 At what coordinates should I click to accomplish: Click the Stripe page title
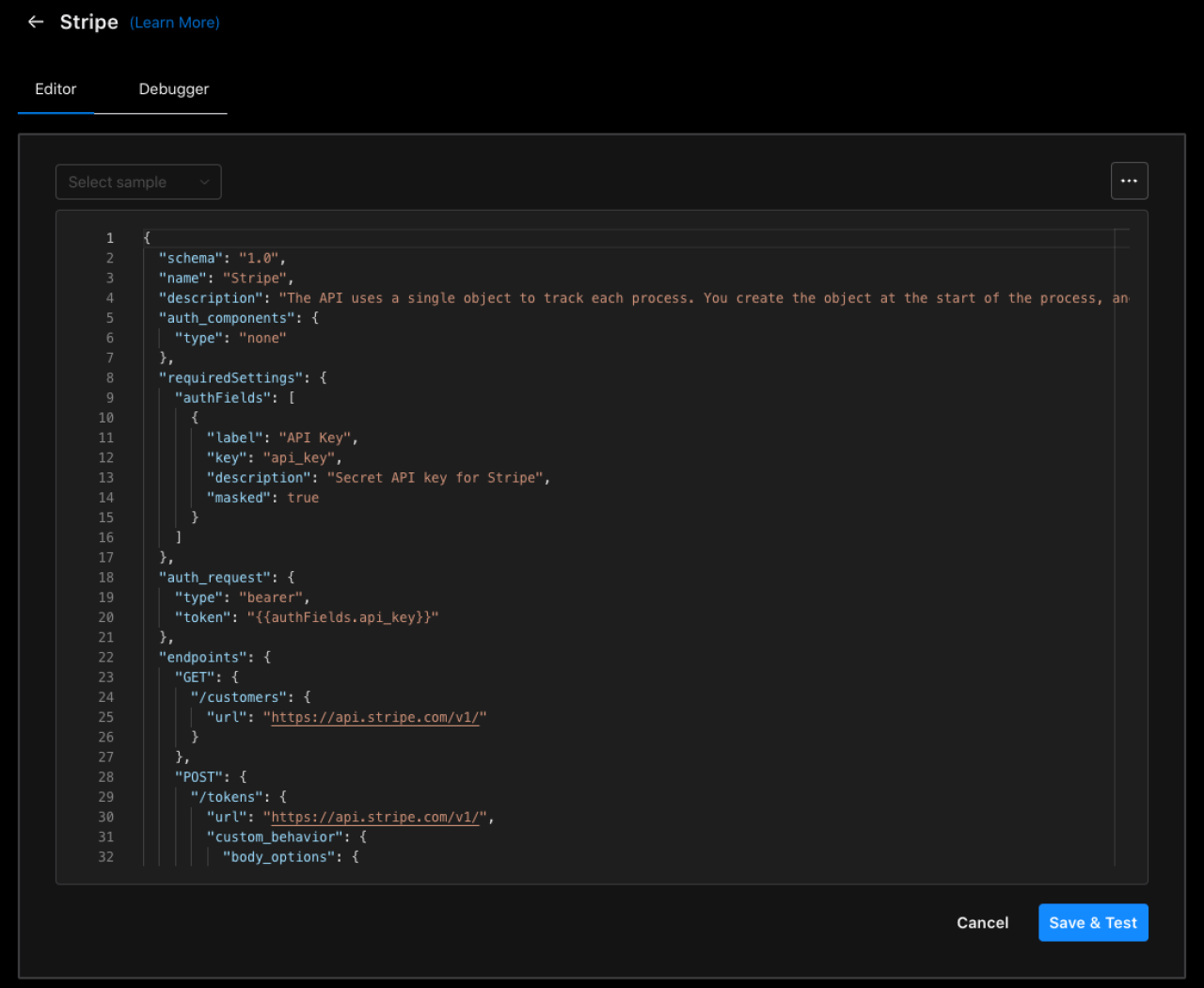88,22
